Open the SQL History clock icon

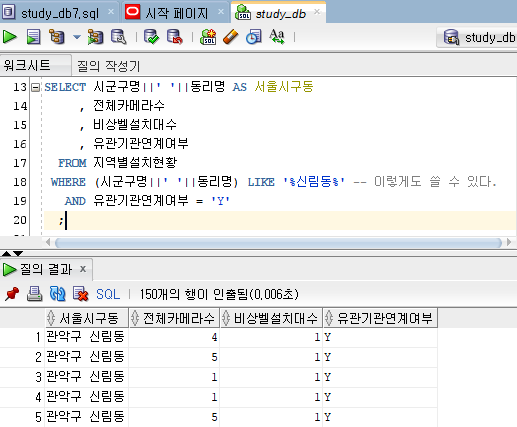tap(254, 37)
